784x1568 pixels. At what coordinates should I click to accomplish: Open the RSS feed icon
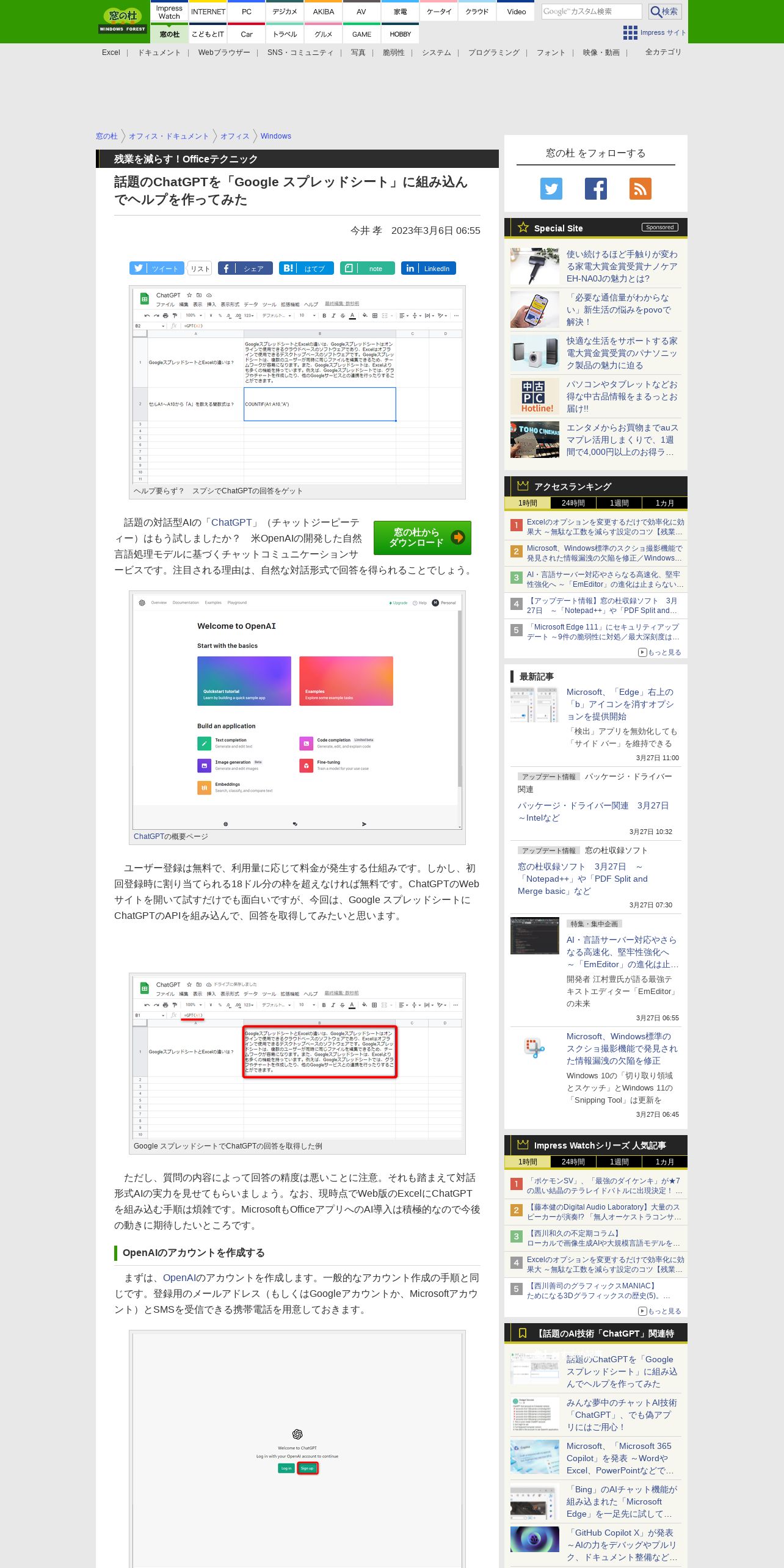(x=640, y=189)
